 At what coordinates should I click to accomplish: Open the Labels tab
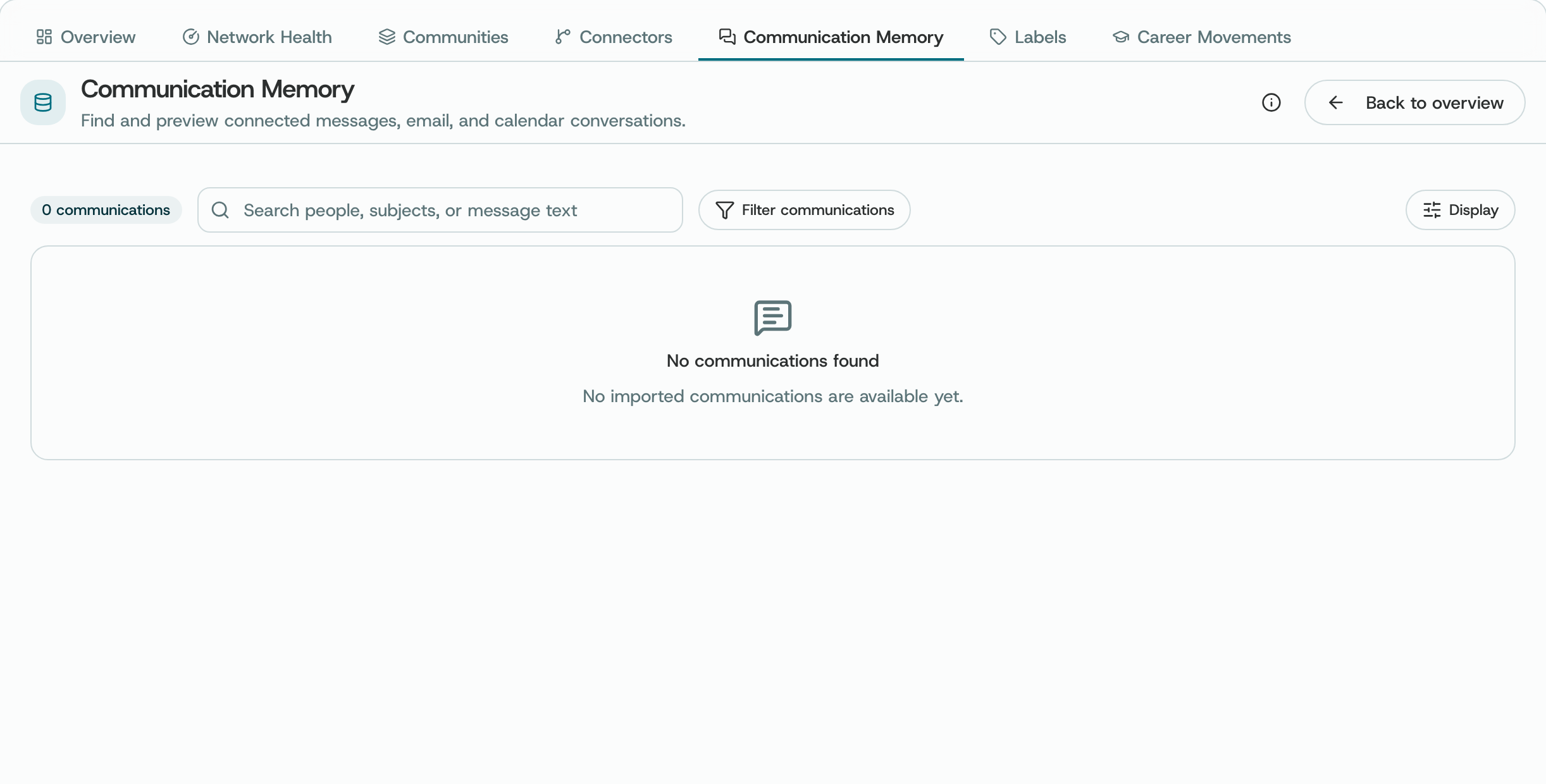(x=1027, y=37)
